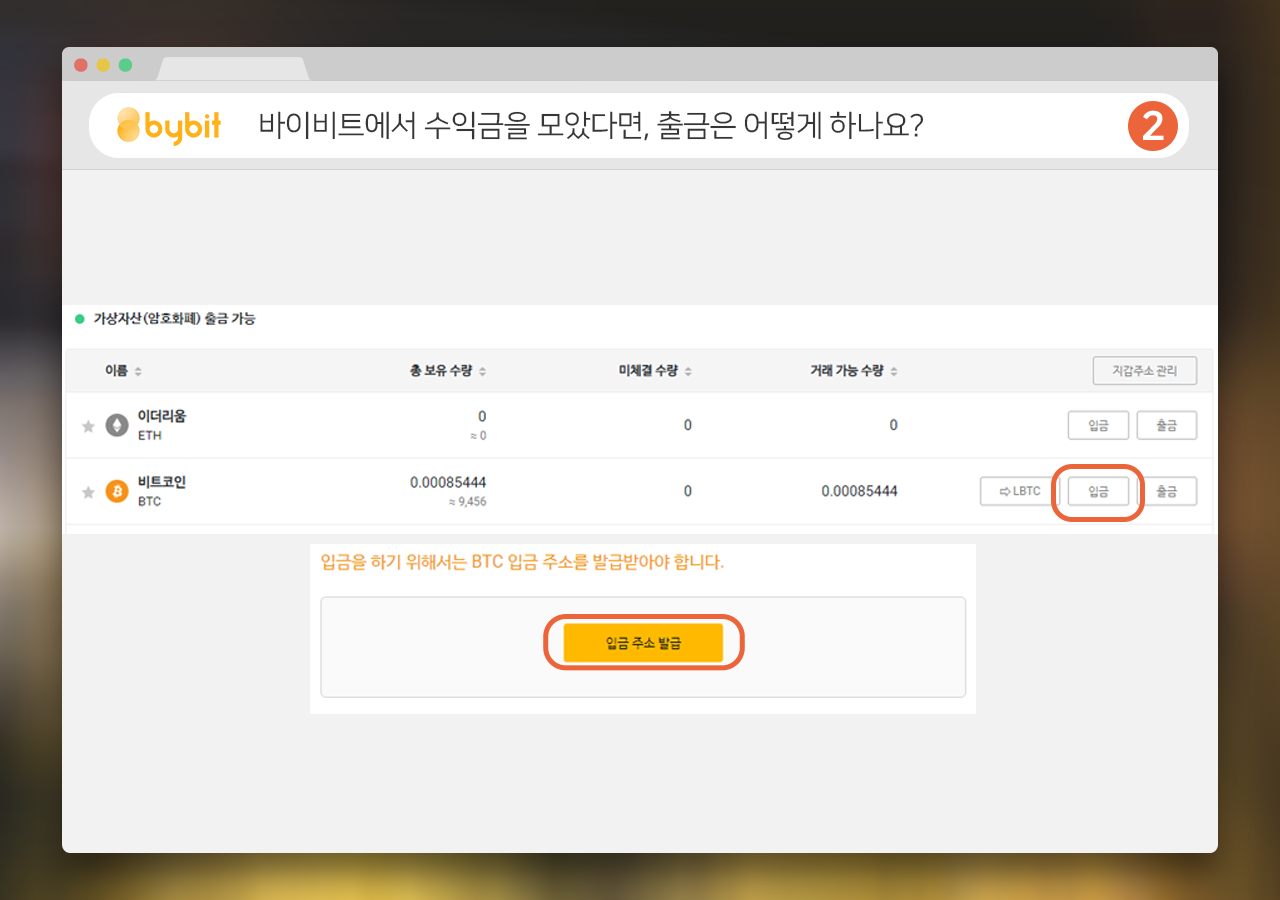1280x900 pixels.
Task: Click the BTC ticker label under 비트코인
Action: click(149, 502)
